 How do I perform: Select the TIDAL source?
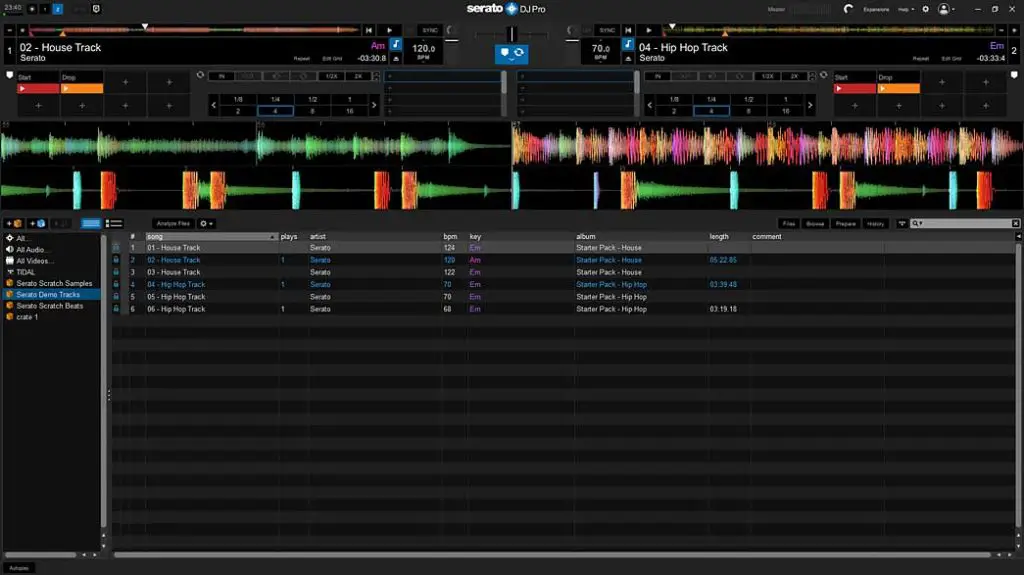tap(25, 272)
